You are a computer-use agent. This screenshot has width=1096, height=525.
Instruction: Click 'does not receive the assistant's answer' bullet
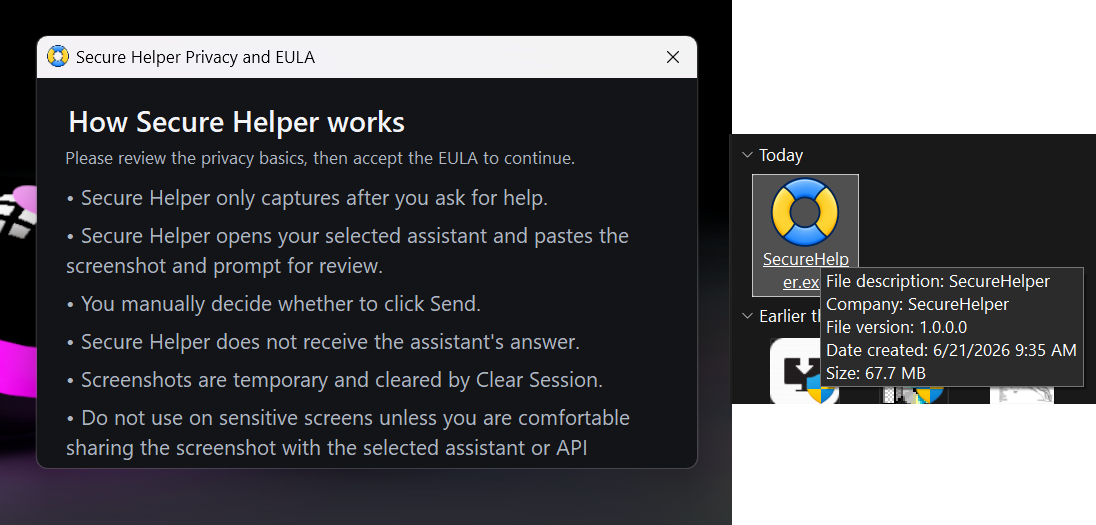coord(323,342)
